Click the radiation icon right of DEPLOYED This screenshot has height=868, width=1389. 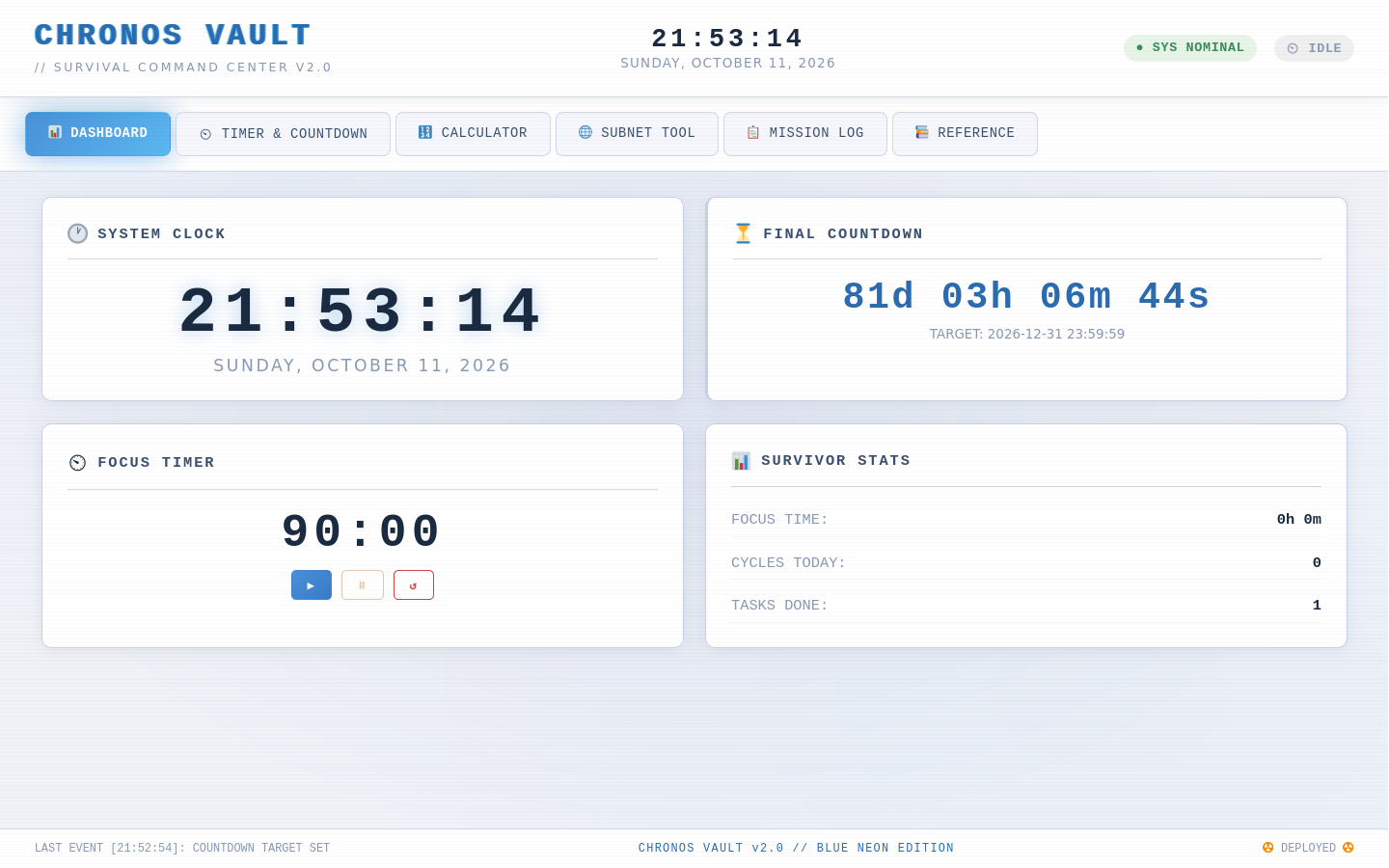click(x=1348, y=848)
